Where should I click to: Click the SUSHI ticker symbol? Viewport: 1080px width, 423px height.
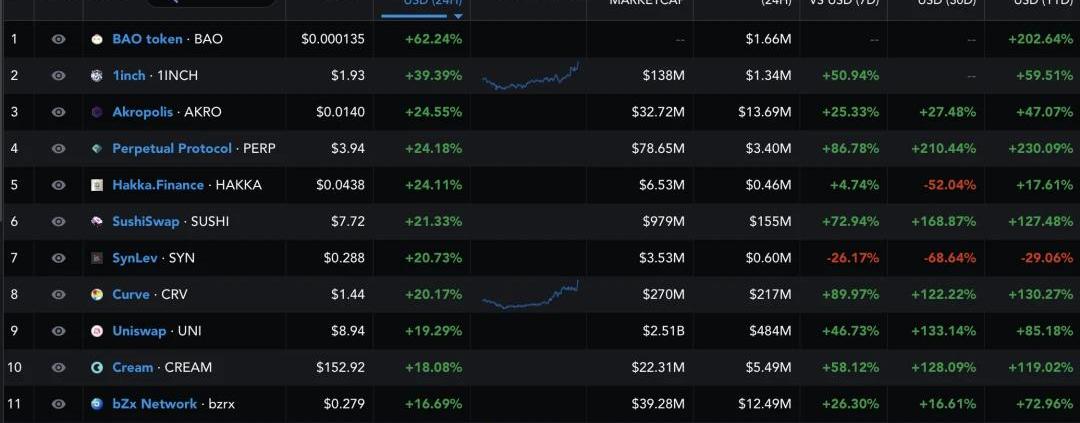click(x=210, y=222)
